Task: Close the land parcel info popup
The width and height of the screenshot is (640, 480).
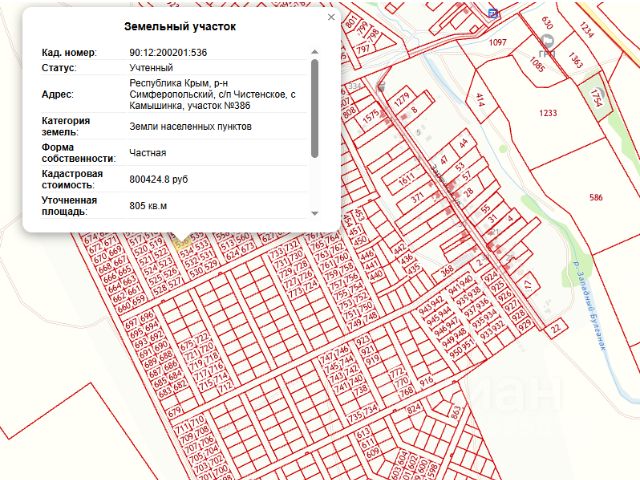Action: 331,17
